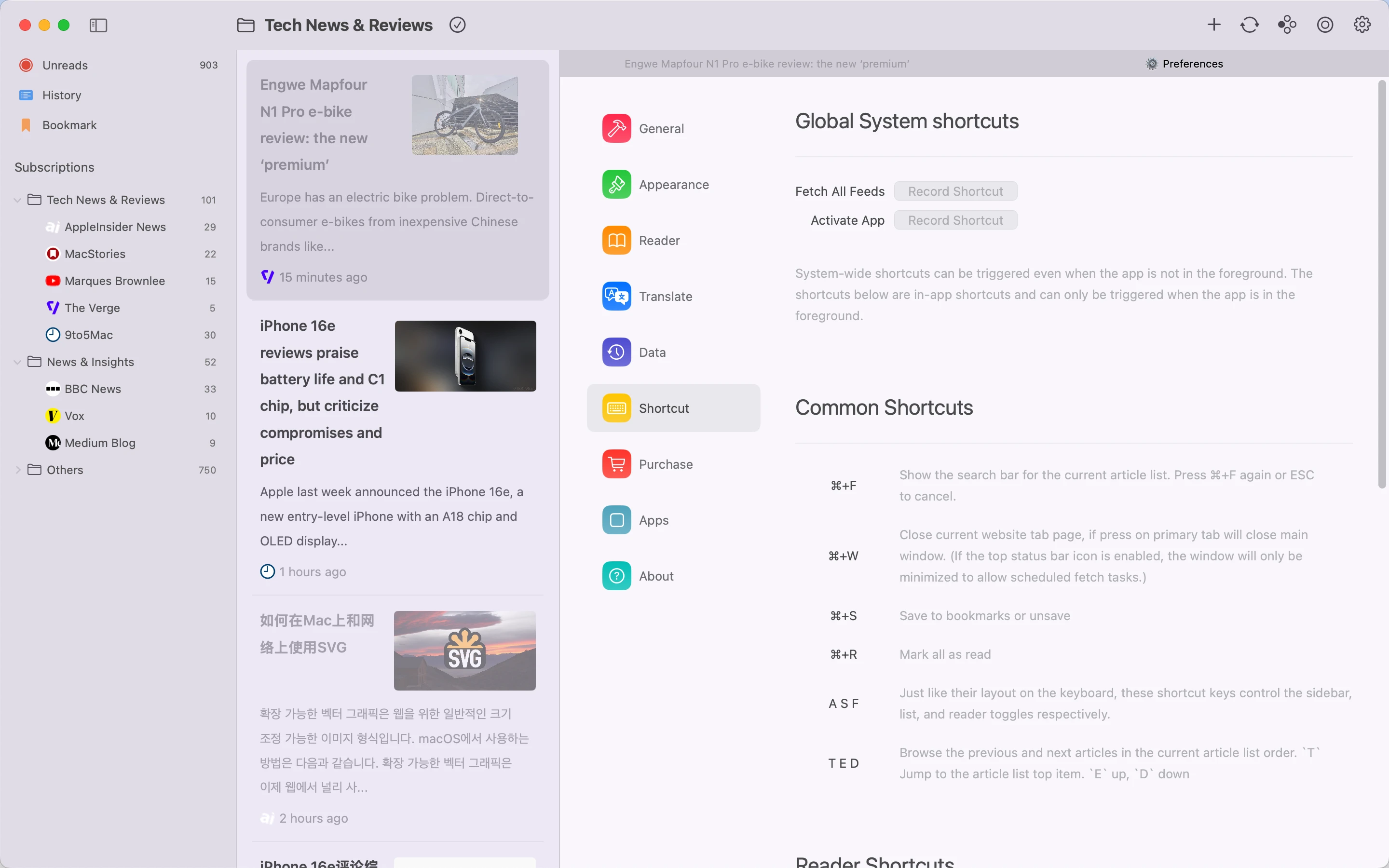Refresh all feeds with sync icon

click(x=1250, y=25)
